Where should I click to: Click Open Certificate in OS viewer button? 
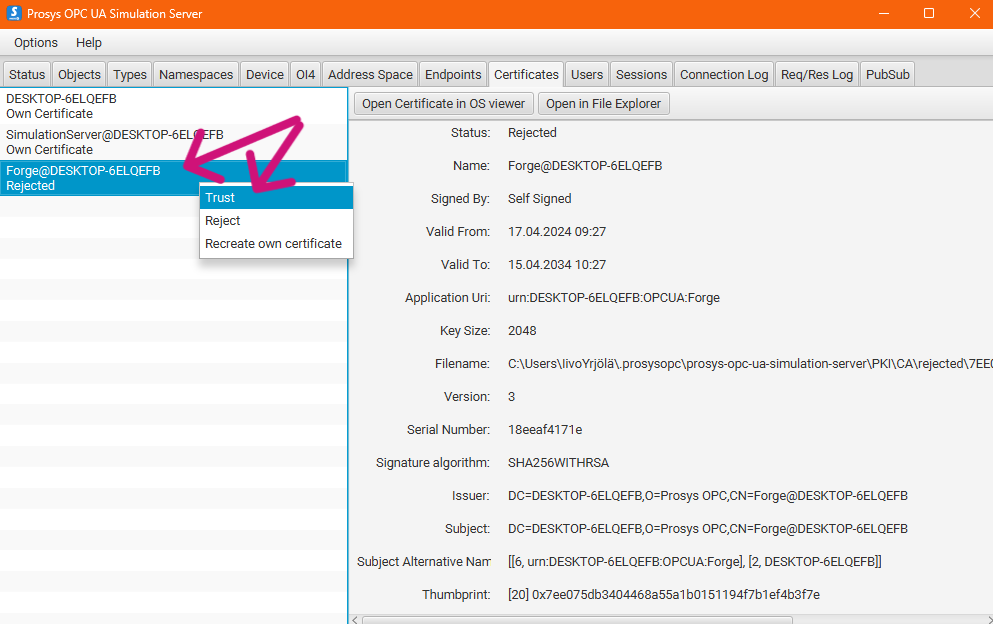click(443, 104)
